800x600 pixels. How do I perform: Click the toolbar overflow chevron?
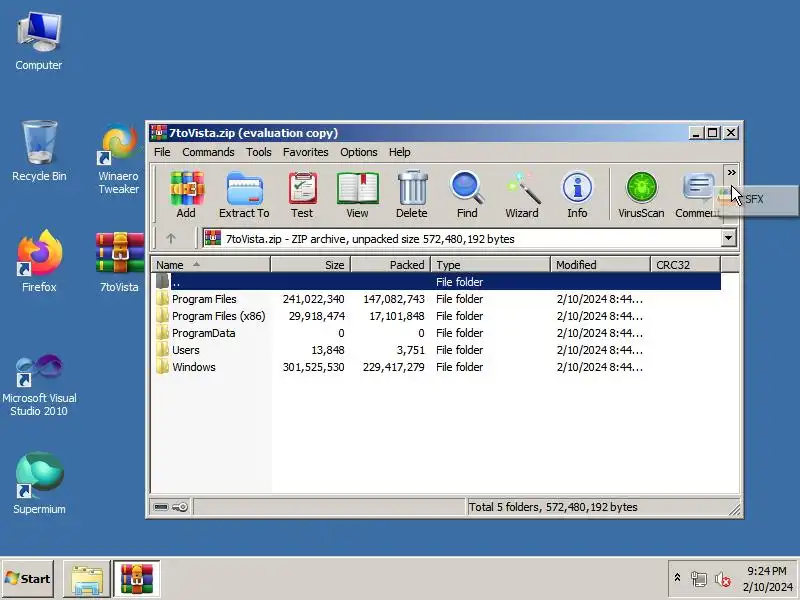[731, 172]
